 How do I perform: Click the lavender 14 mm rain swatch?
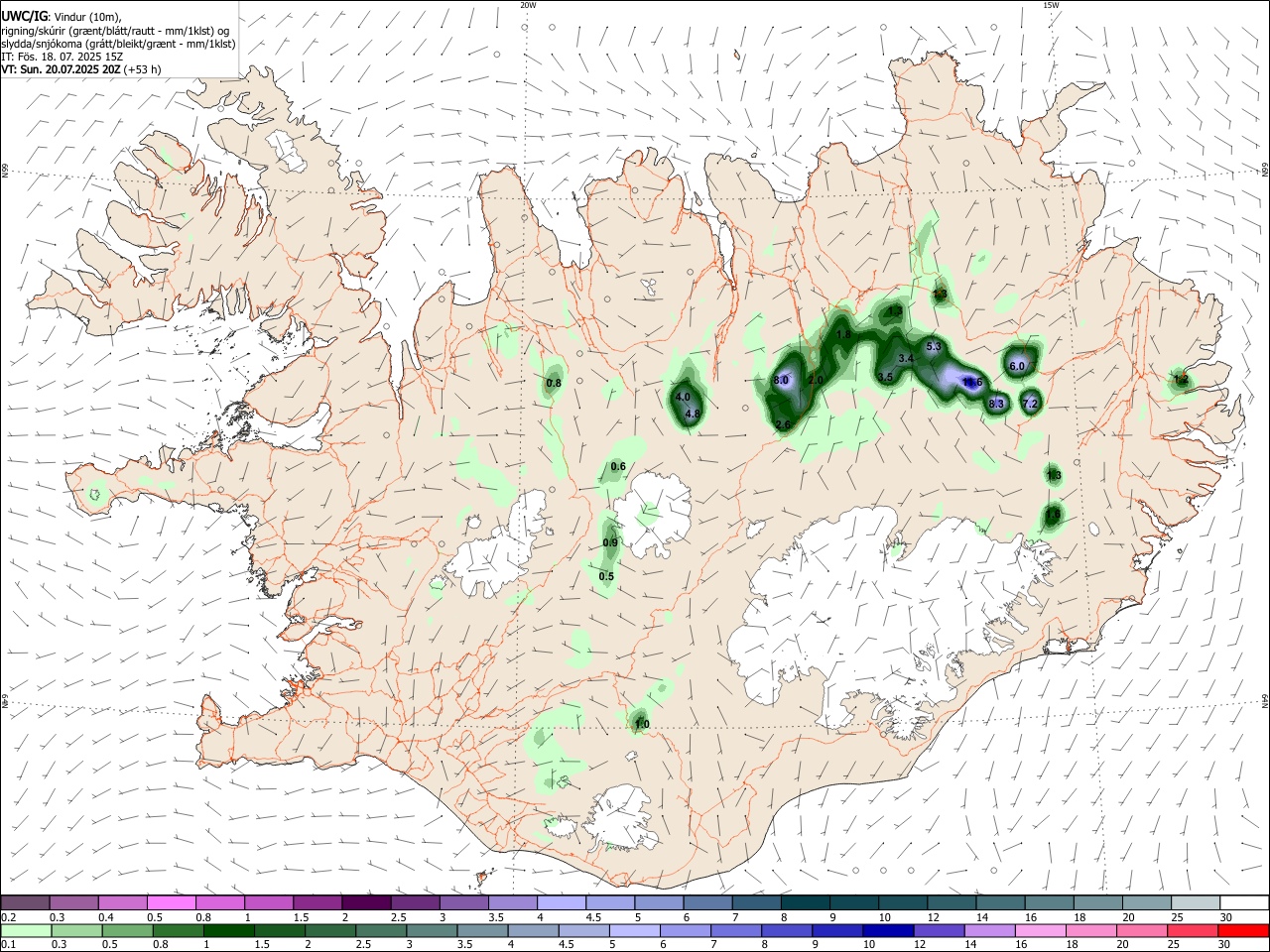[x=989, y=930]
